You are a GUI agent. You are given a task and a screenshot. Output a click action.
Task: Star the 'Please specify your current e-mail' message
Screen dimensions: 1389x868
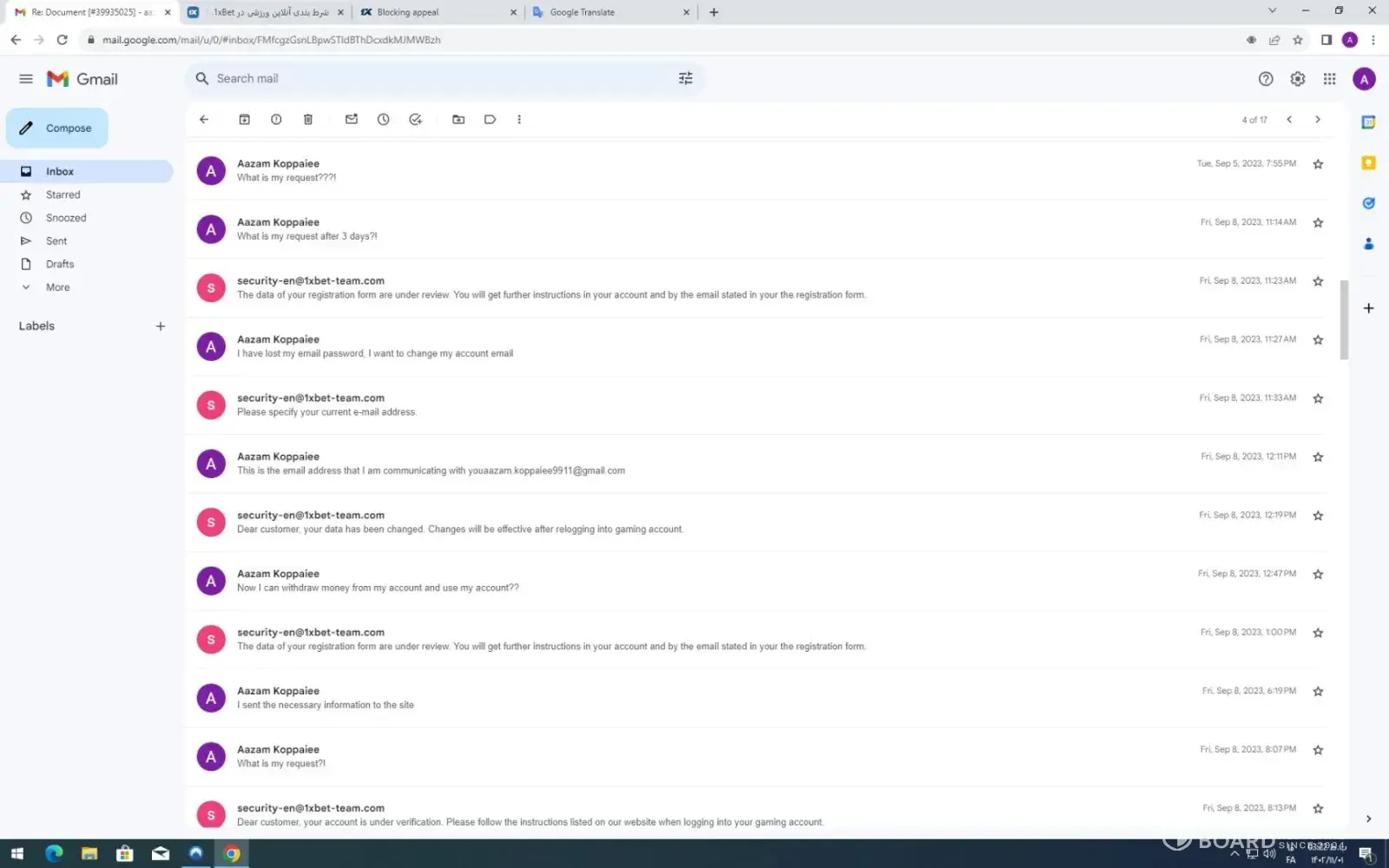(1318, 398)
